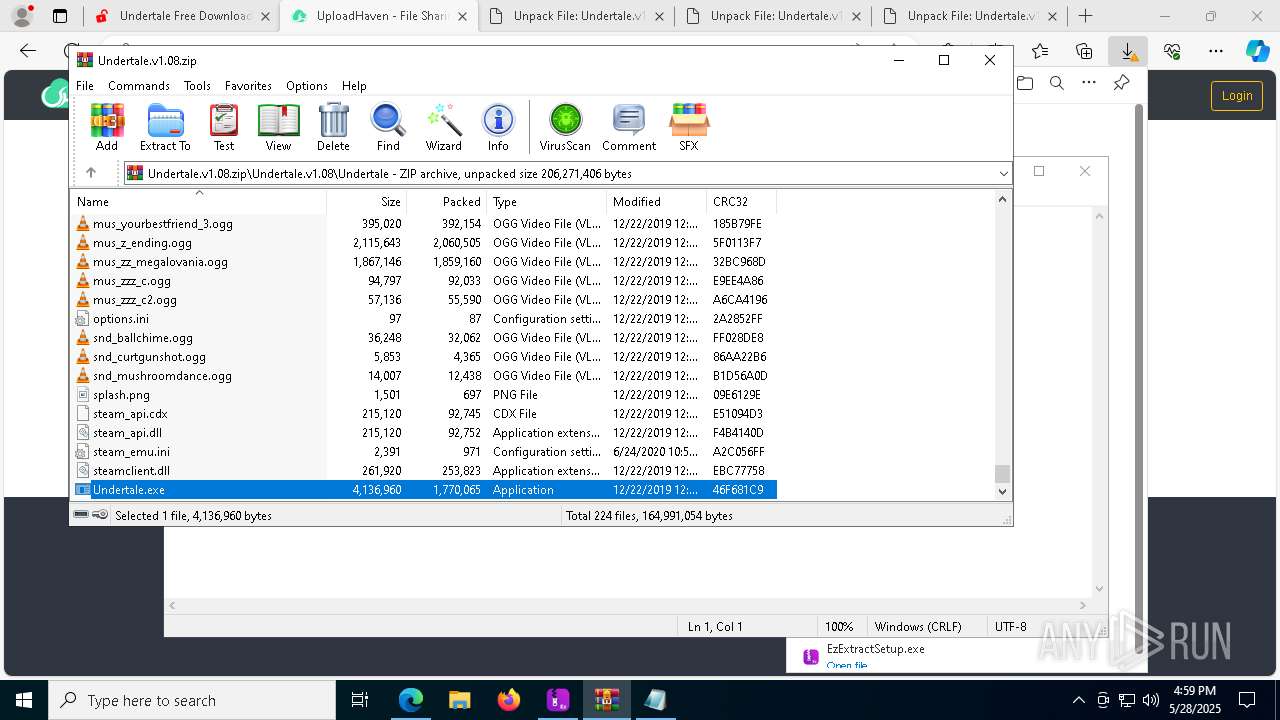Viewport: 1280px width, 720px height.
Task: Open the File menu
Action: (85, 86)
